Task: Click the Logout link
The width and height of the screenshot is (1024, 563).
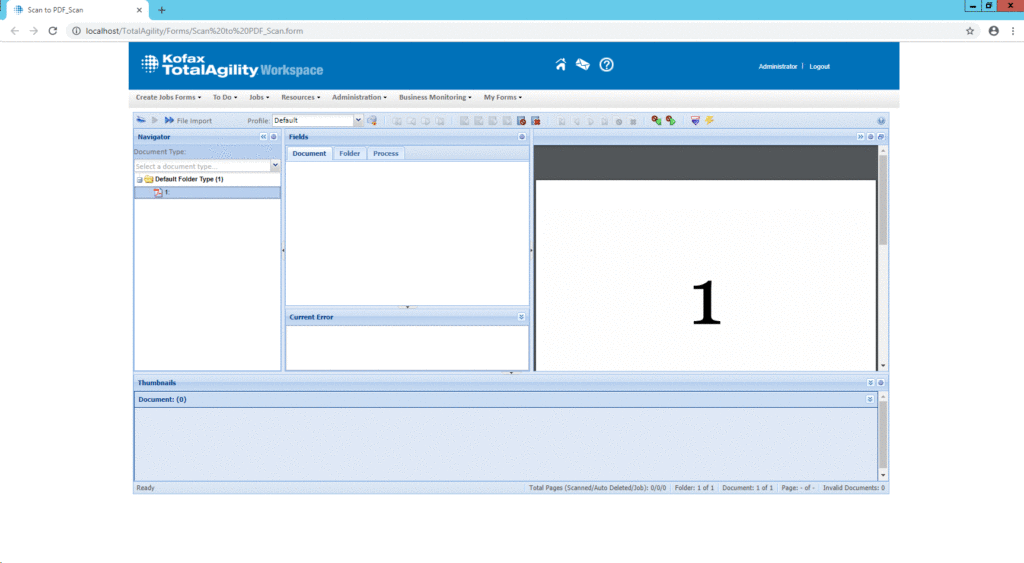Action: [819, 66]
